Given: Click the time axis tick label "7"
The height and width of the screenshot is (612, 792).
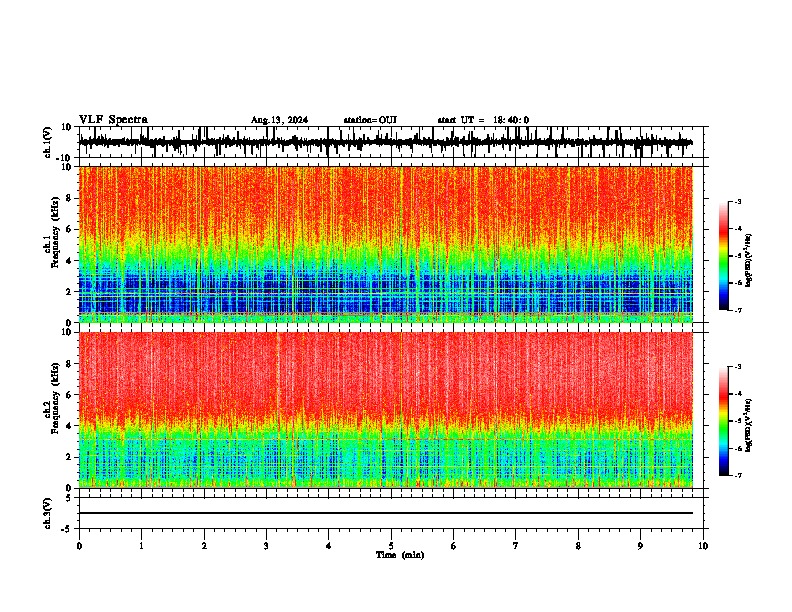Looking at the screenshot, I should click(516, 546).
